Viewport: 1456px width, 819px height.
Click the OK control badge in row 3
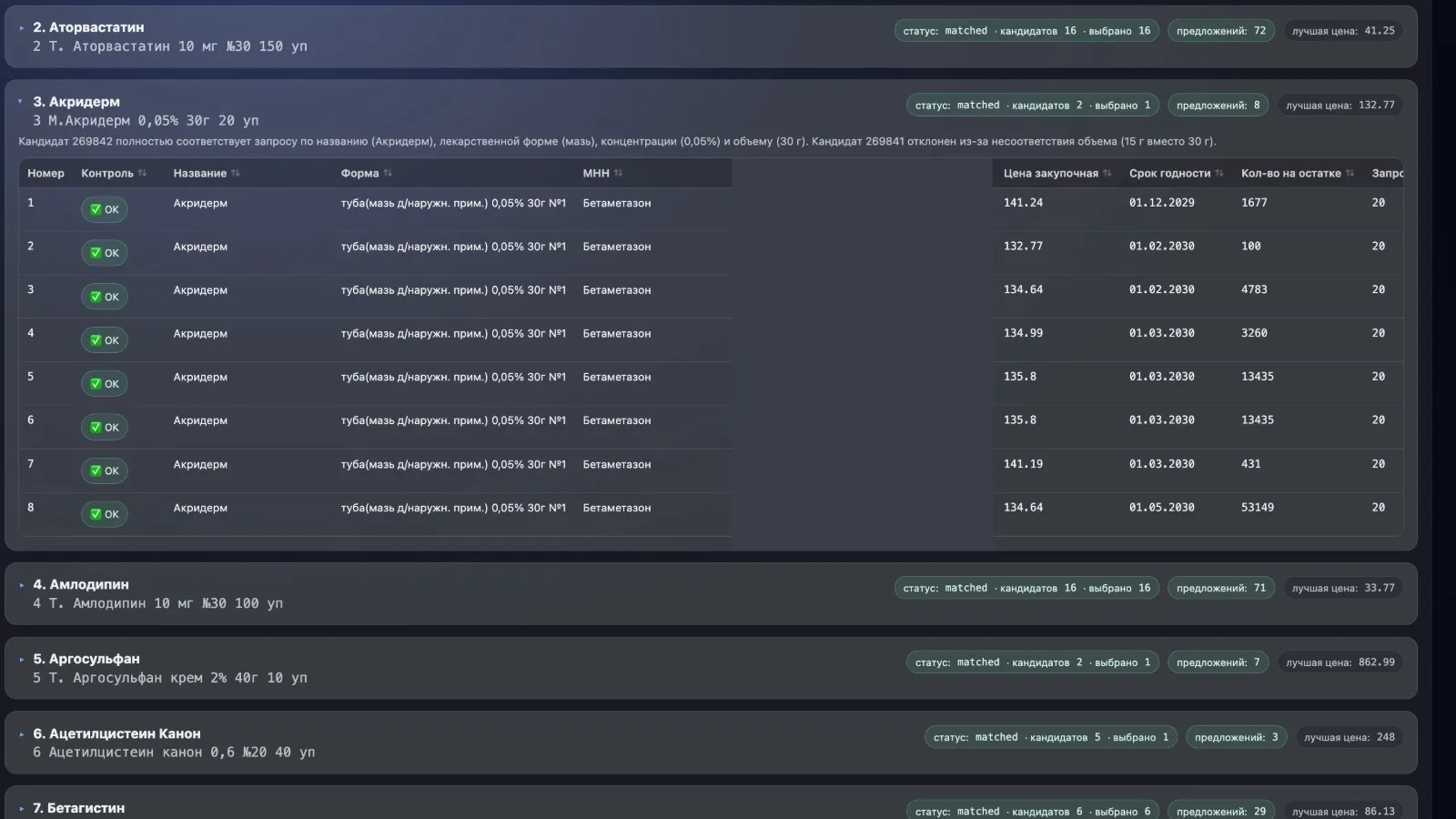pos(105,297)
